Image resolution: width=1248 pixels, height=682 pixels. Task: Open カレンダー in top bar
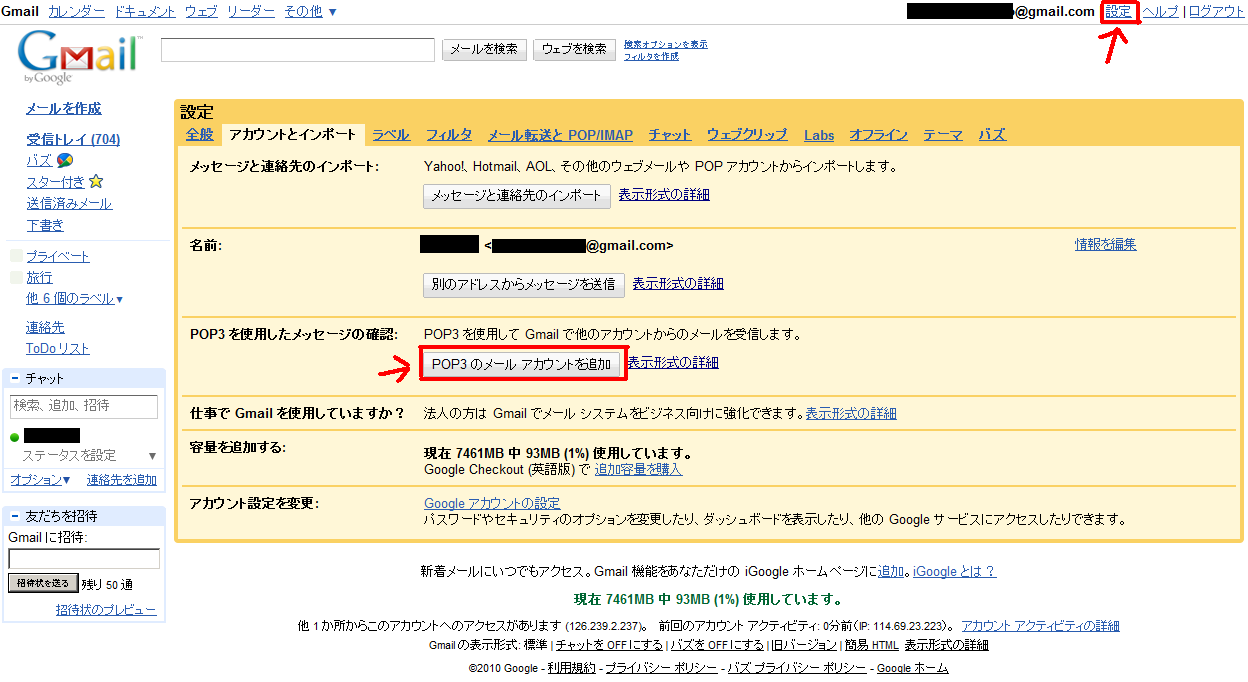(x=76, y=12)
